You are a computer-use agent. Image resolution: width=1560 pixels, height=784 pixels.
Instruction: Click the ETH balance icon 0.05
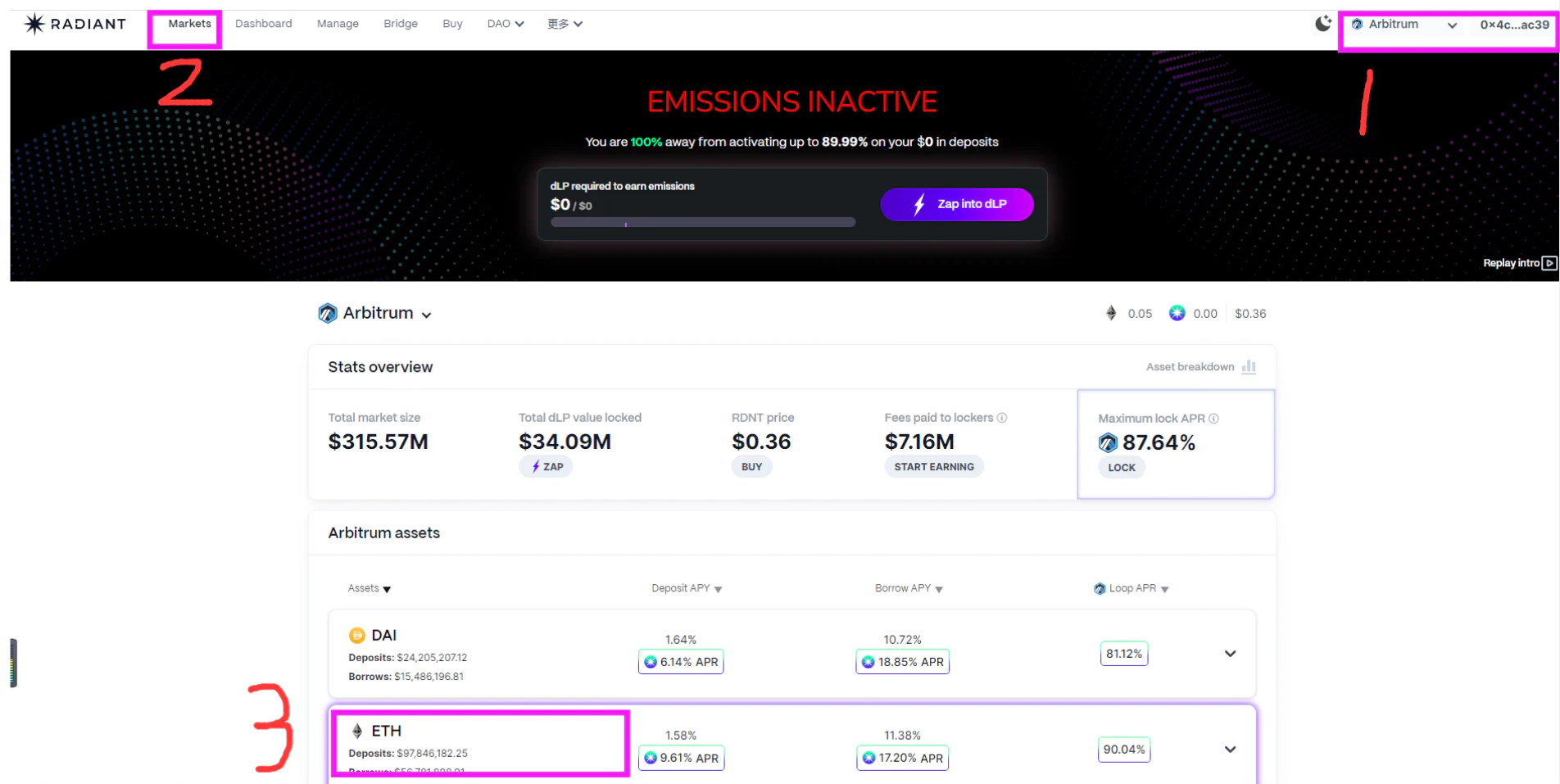1111,313
